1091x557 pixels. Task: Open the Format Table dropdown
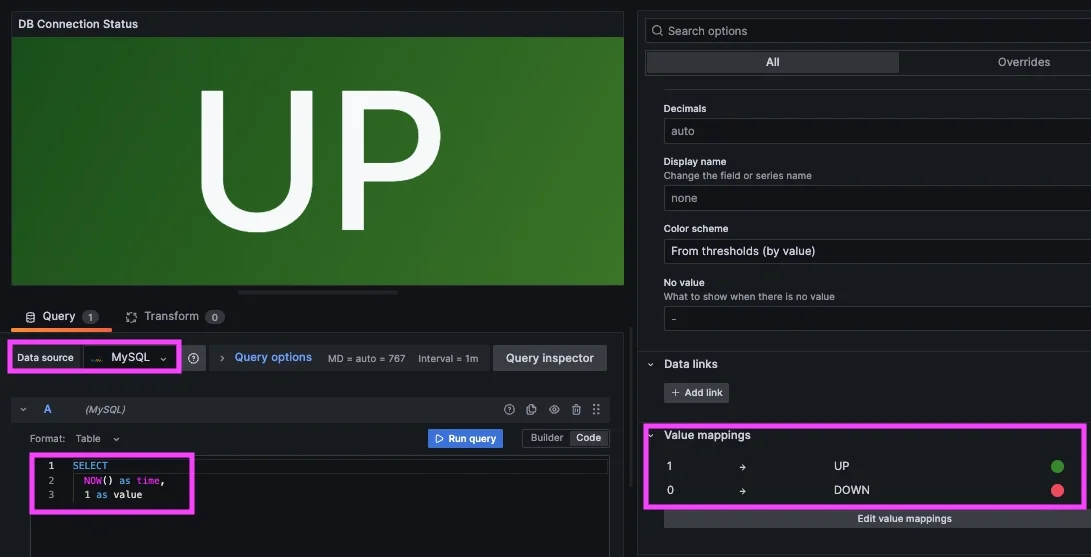(x=97, y=439)
